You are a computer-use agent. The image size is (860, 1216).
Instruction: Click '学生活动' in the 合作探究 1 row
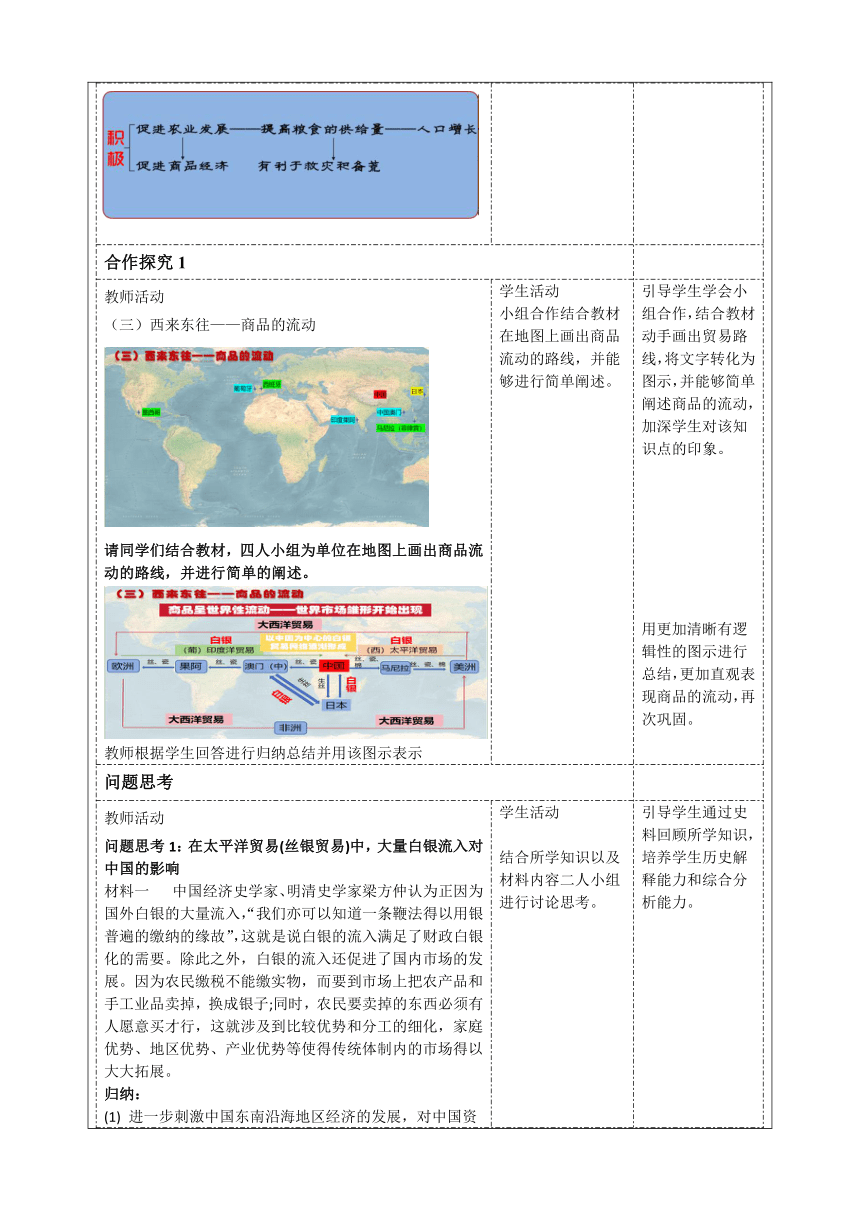coord(530,291)
